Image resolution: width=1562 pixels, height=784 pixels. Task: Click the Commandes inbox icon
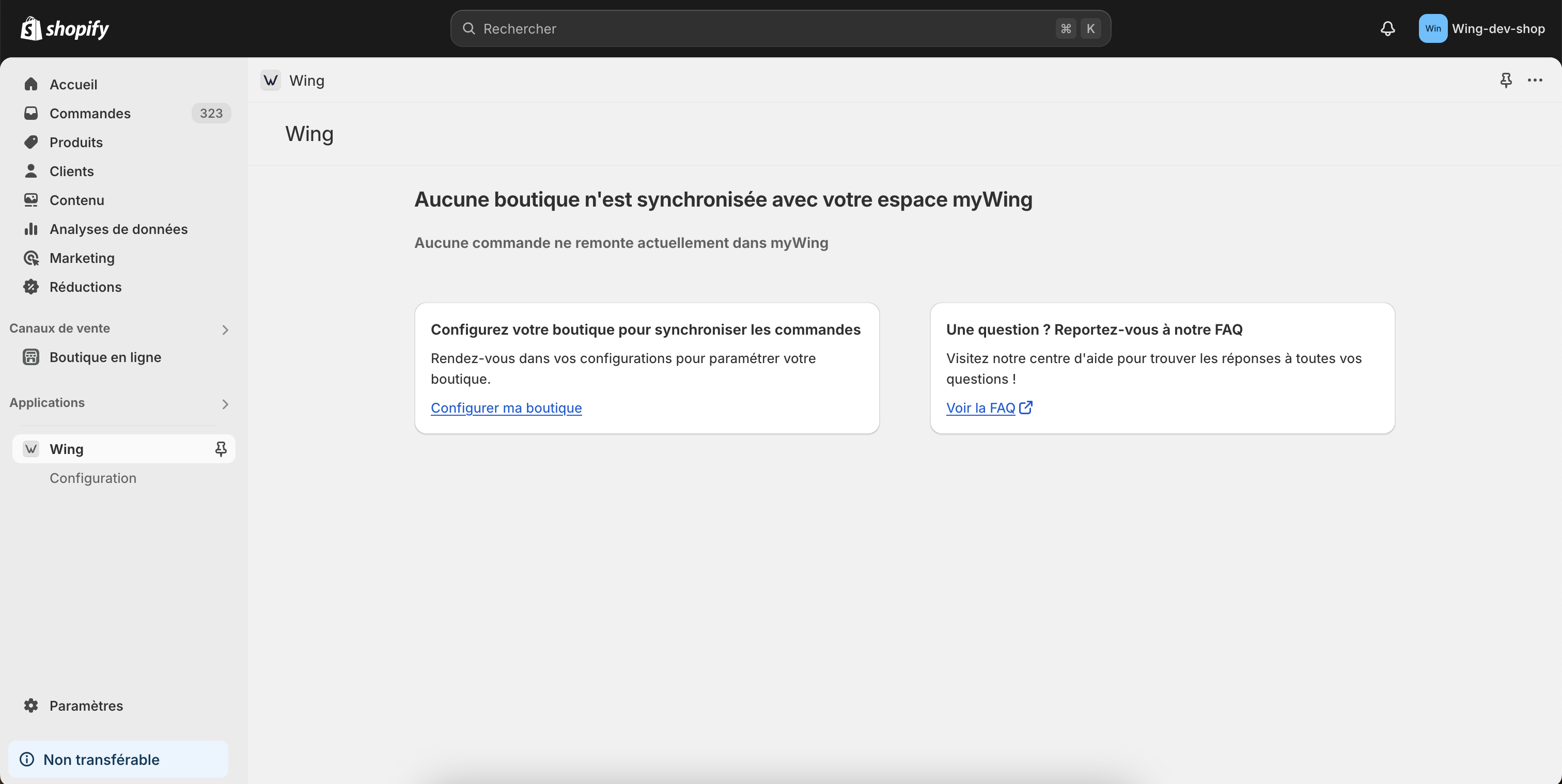[31, 114]
